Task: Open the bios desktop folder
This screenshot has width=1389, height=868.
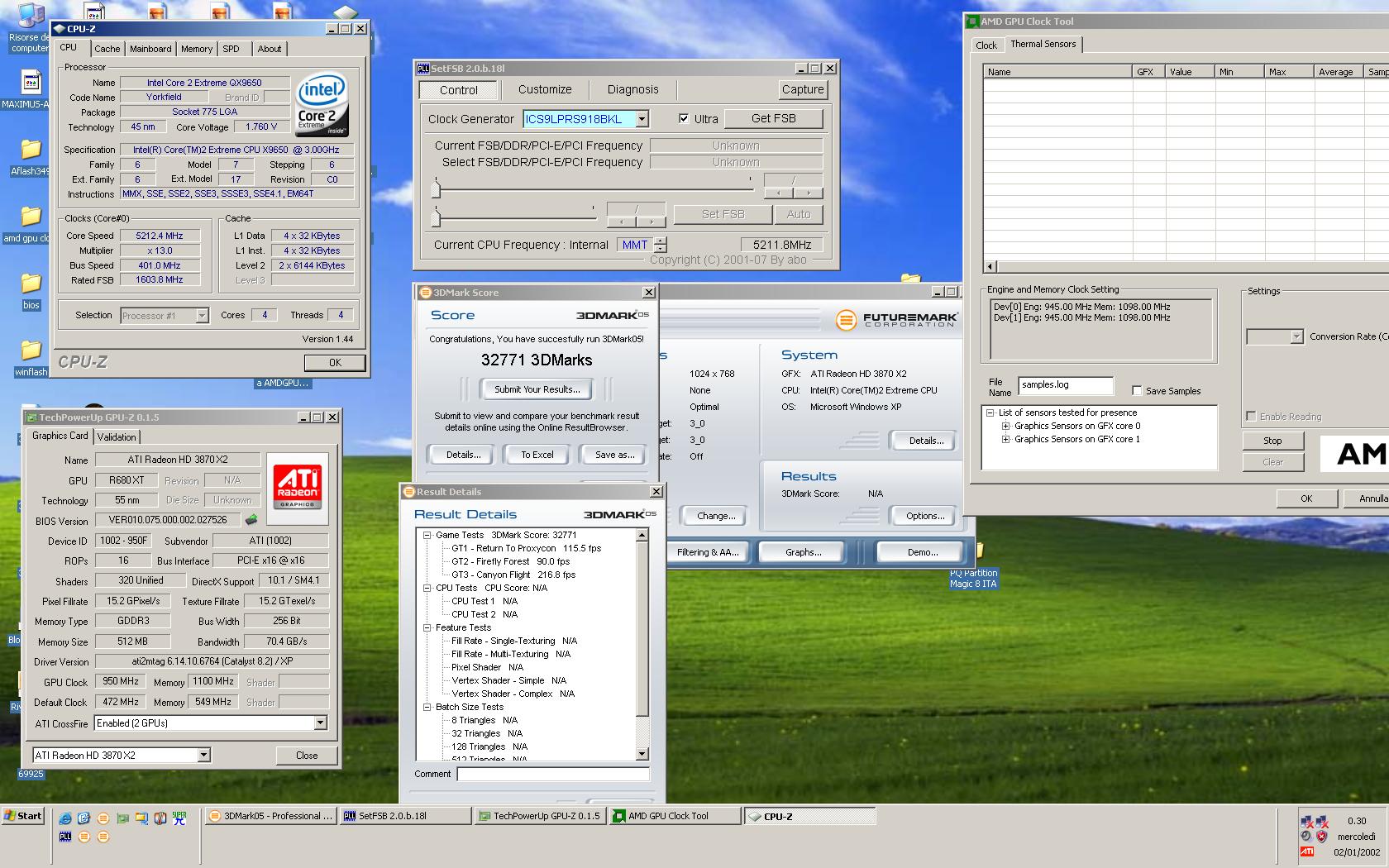Action: pos(31,290)
